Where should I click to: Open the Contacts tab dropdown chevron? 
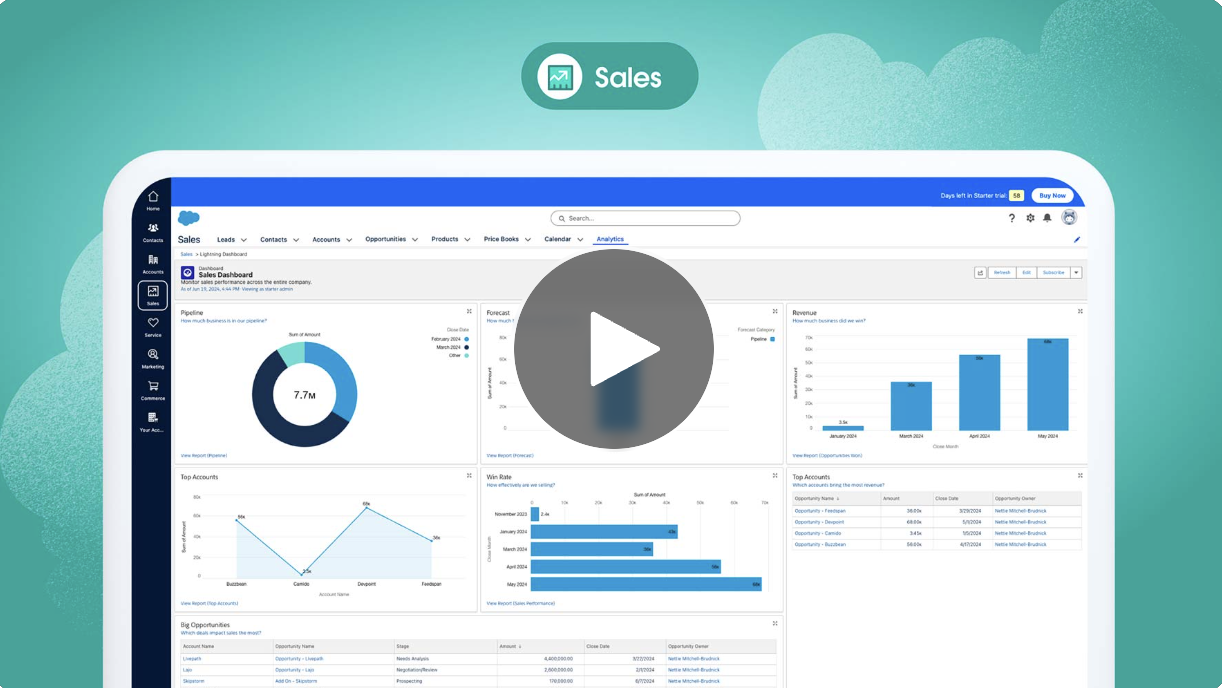tap(296, 240)
